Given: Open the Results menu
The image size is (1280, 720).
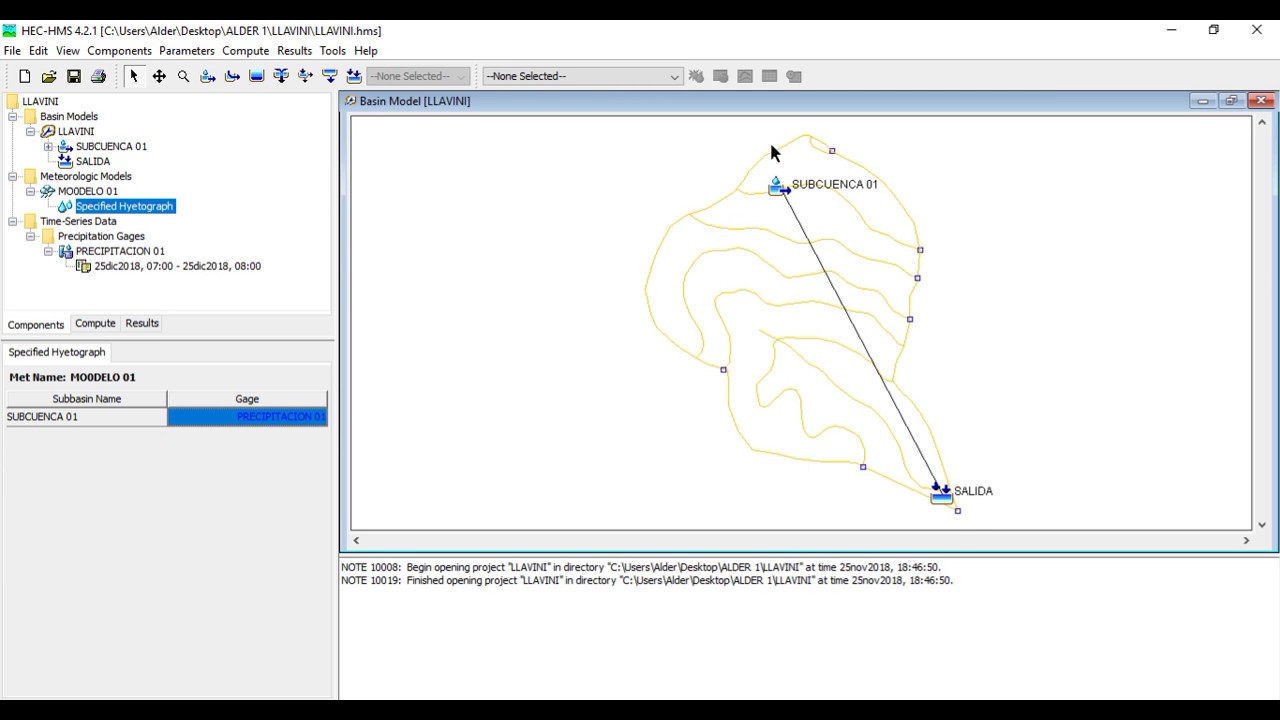Looking at the screenshot, I should coord(294,51).
